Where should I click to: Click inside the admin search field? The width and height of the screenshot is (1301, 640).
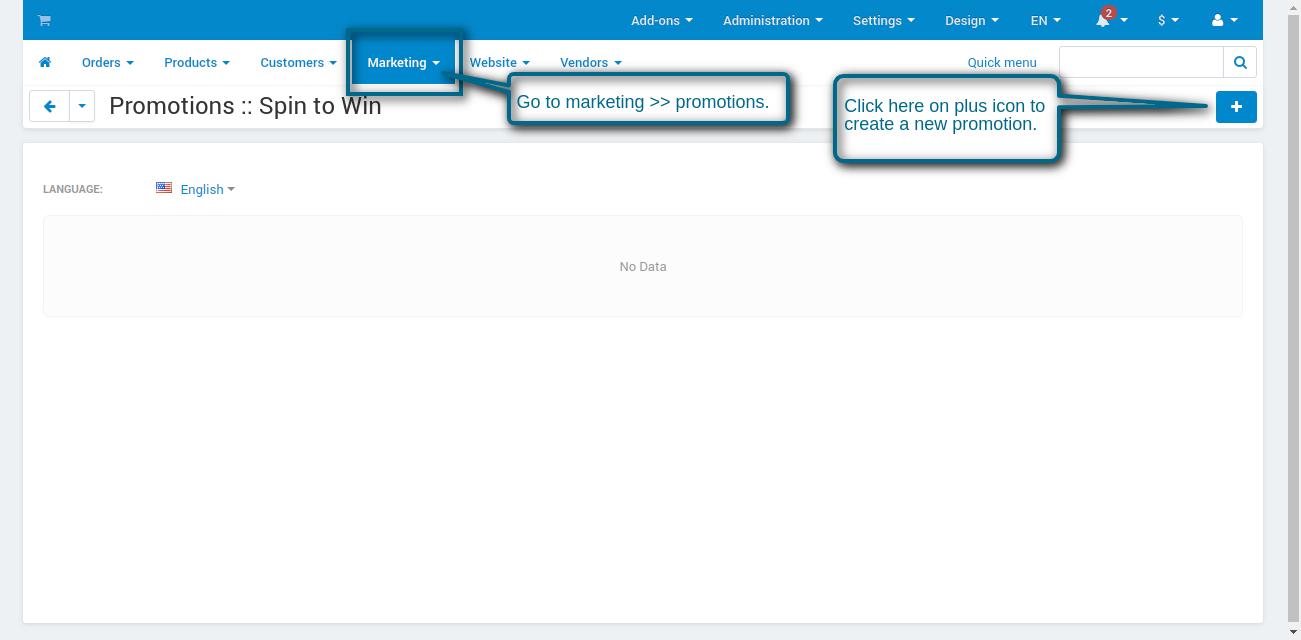(1140, 61)
